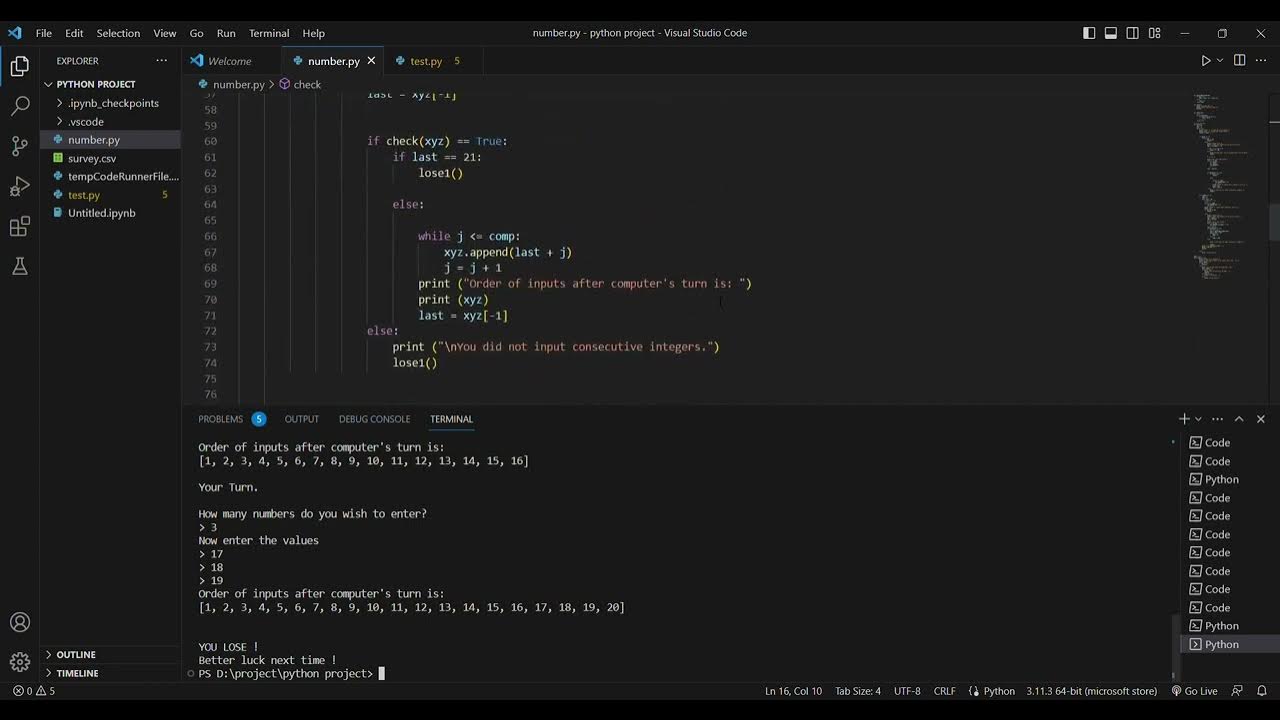Select the TERMINAL panel tab
Viewport: 1280px width, 720px height.
451,419
